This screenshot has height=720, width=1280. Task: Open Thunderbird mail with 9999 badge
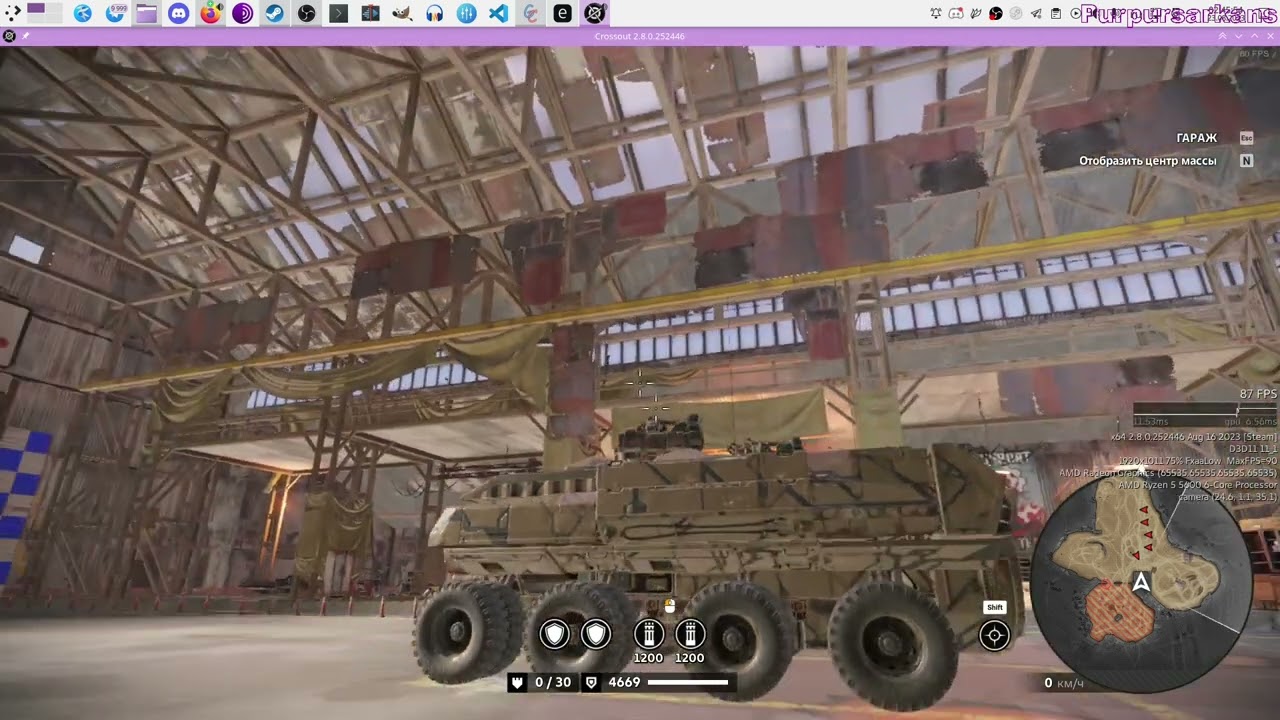click(114, 14)
